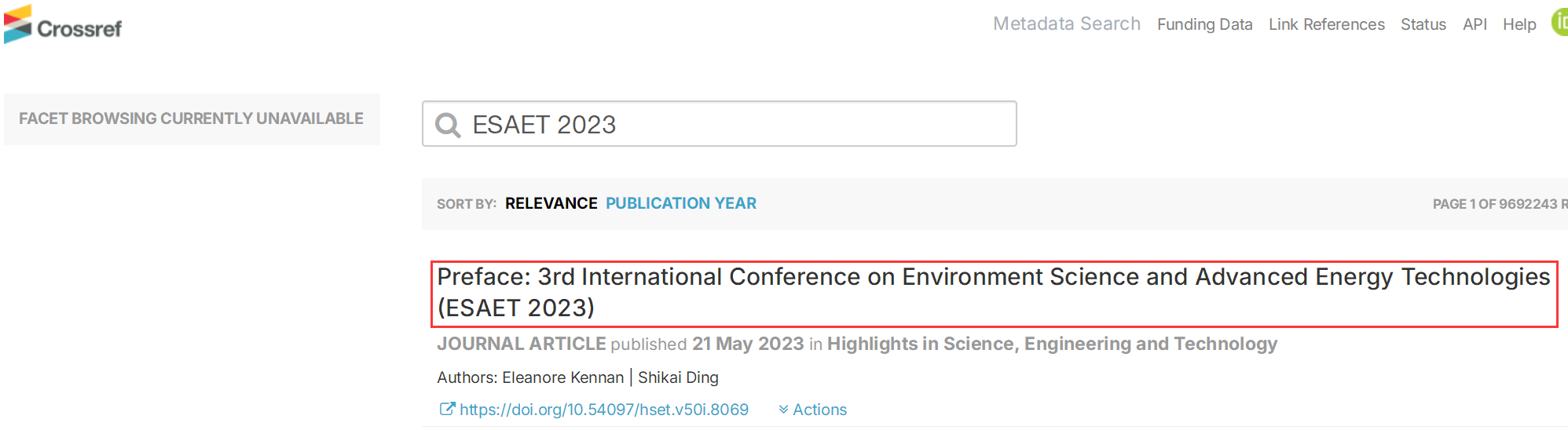Open the Metadata Search menu item
This screenshot has width=1568, height=430.
[1067, 24]
